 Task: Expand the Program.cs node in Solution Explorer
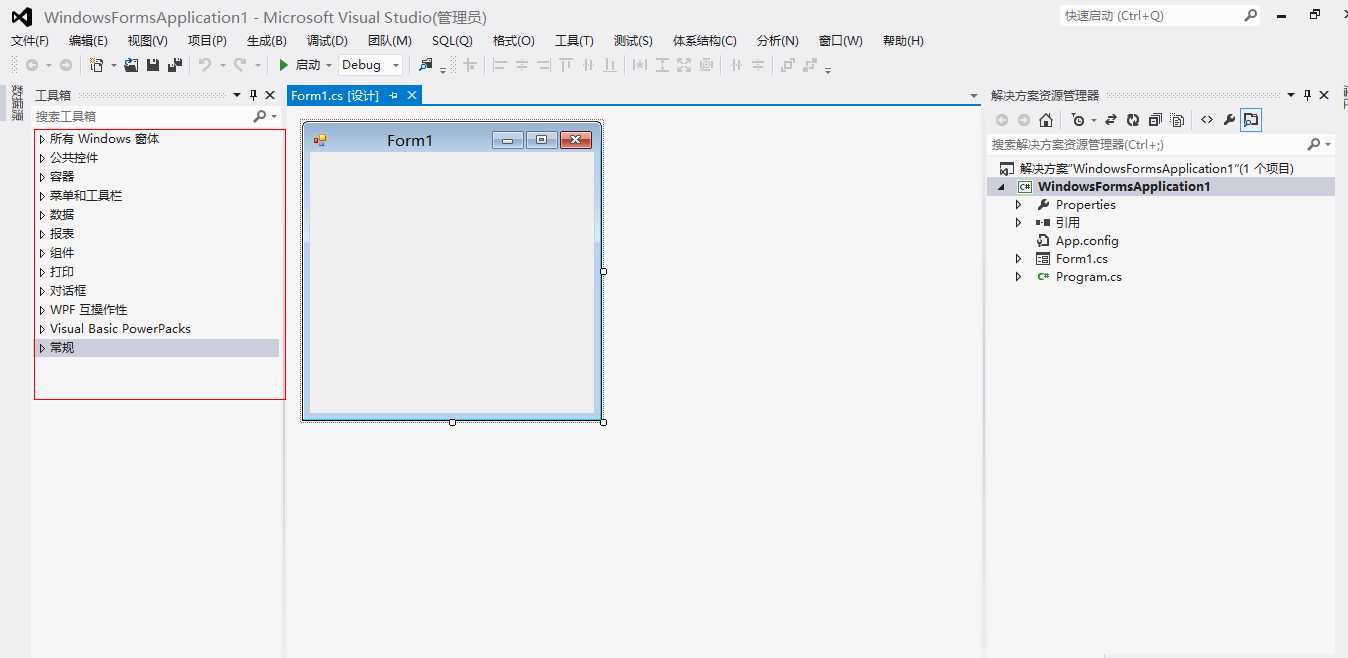pos(1019,276)
